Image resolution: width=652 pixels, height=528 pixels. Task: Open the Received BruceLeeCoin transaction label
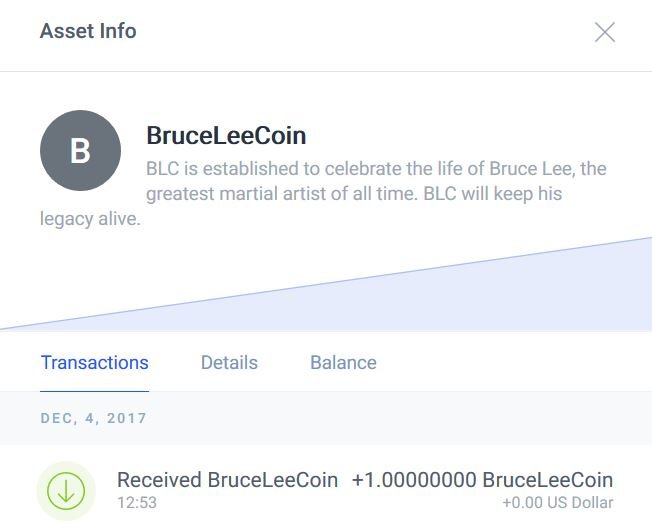point(227,480)
